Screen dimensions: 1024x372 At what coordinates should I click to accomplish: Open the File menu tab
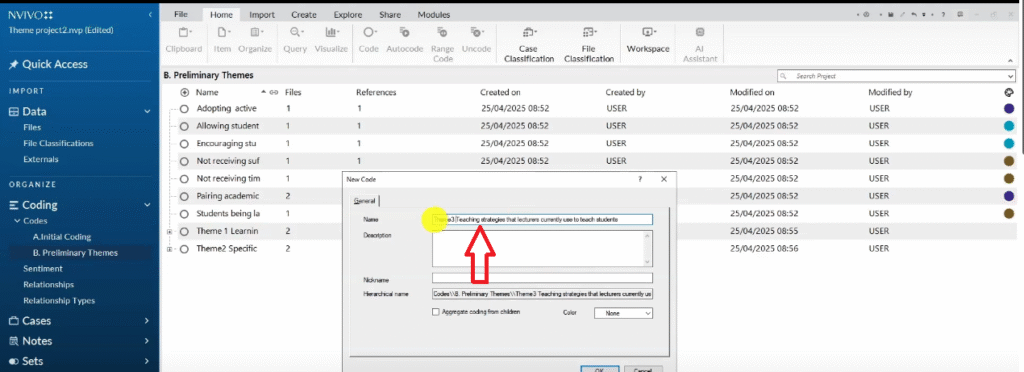181,14
